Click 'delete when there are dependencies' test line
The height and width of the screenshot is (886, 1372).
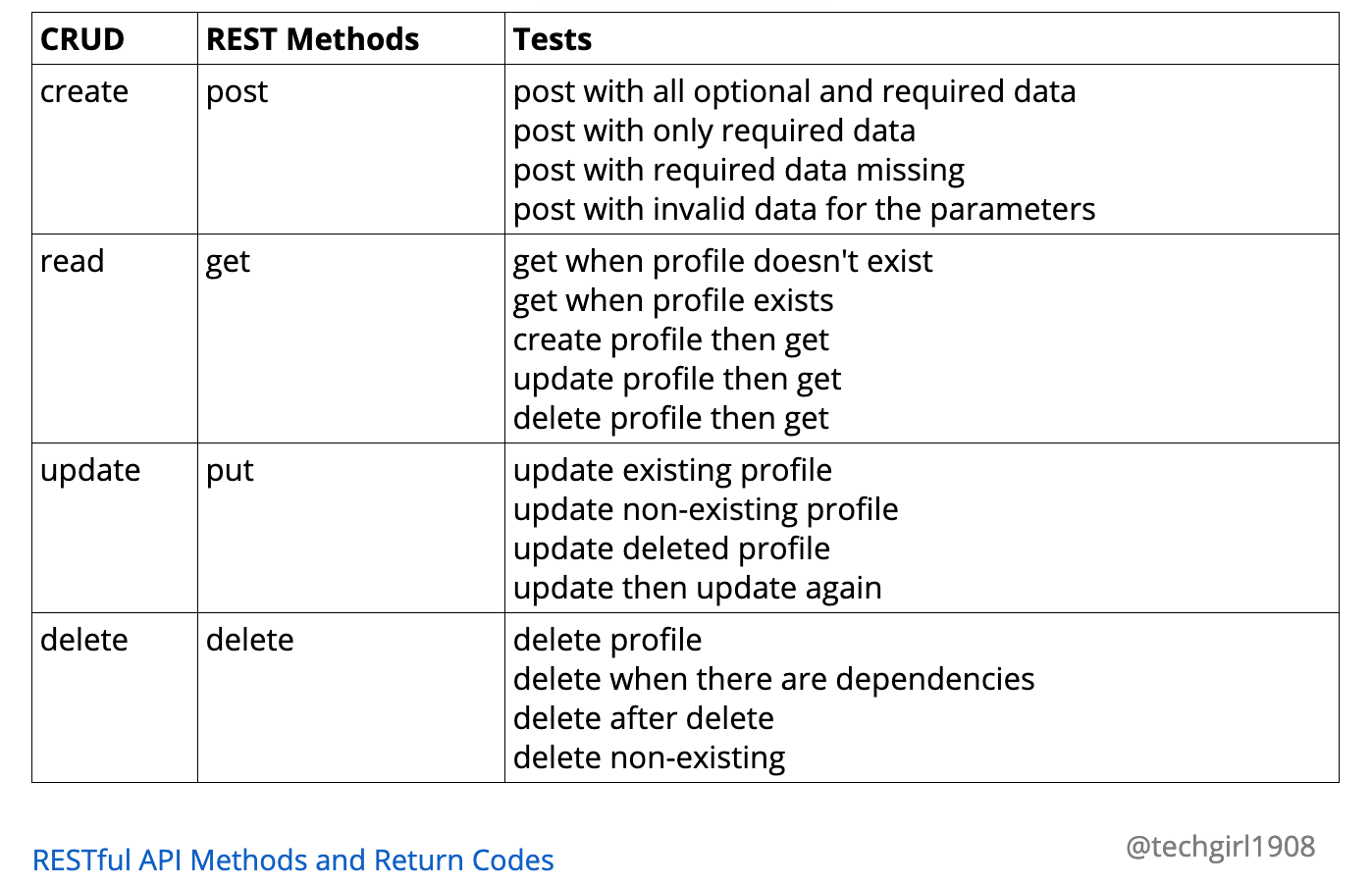coord(773,679)
